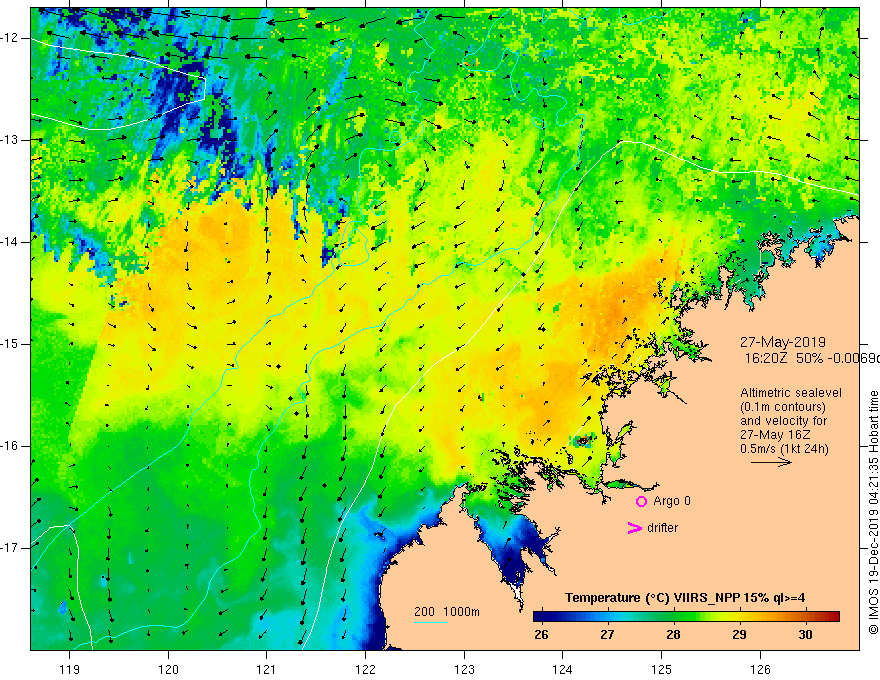Click the color bar value 29
The height and width of the screenshot is (680, 880).
[x=740, y=635]
